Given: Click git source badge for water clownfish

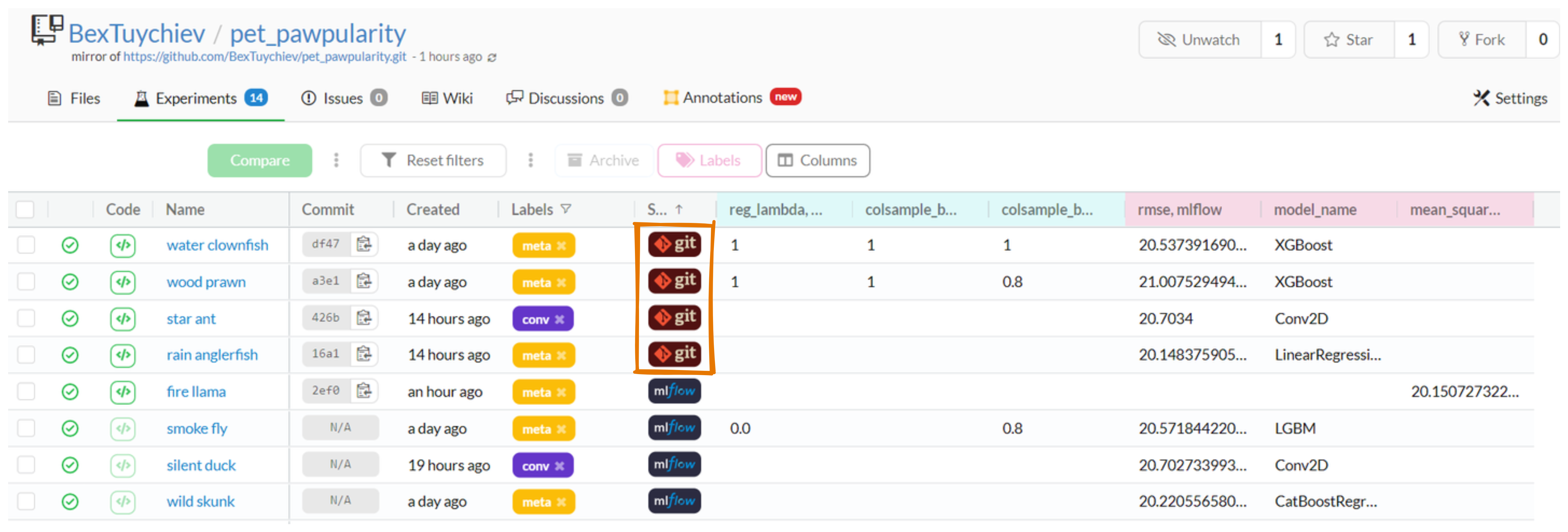Looking at the screenshot, I should point(675,244).
